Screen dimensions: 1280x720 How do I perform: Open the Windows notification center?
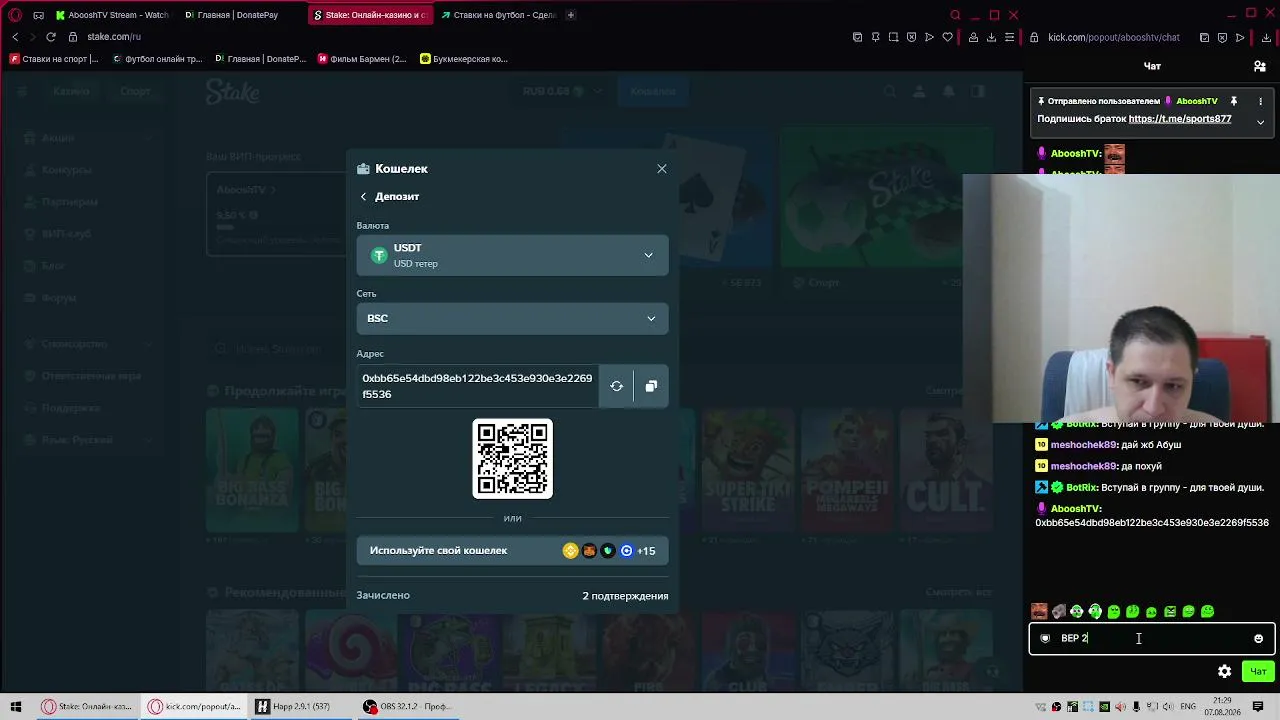pos(1259,706)
